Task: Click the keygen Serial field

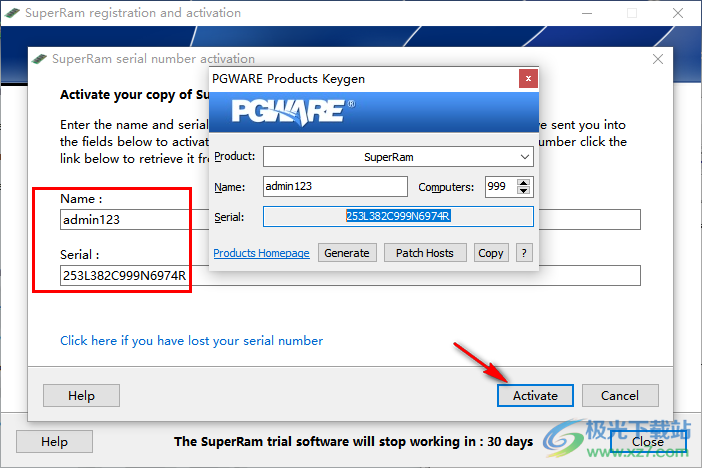Action: (398, 216)
